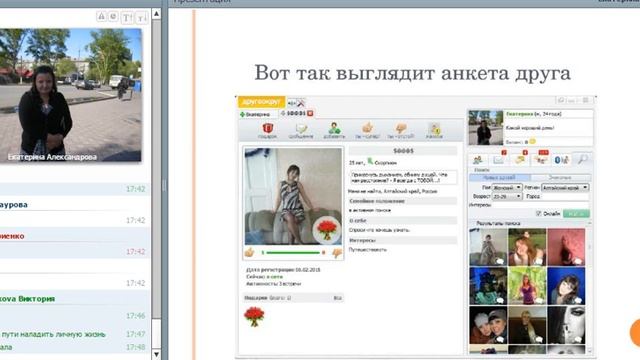Select the 'Поиск друзей' sub-tab
This screenshot has width=640, height=360.
point(500,178)
